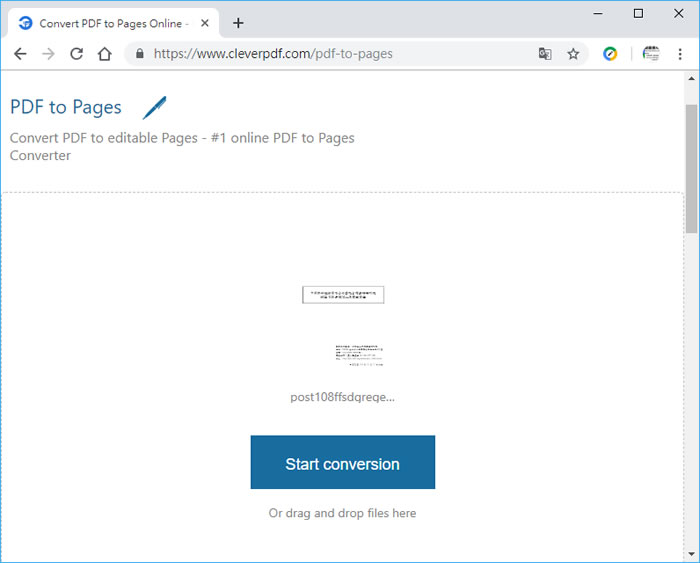Image resolution: width=700 pixels, height=563 pixels.
Task: Click the colorful circular extension icon
Action: click(x=610, y=54)
